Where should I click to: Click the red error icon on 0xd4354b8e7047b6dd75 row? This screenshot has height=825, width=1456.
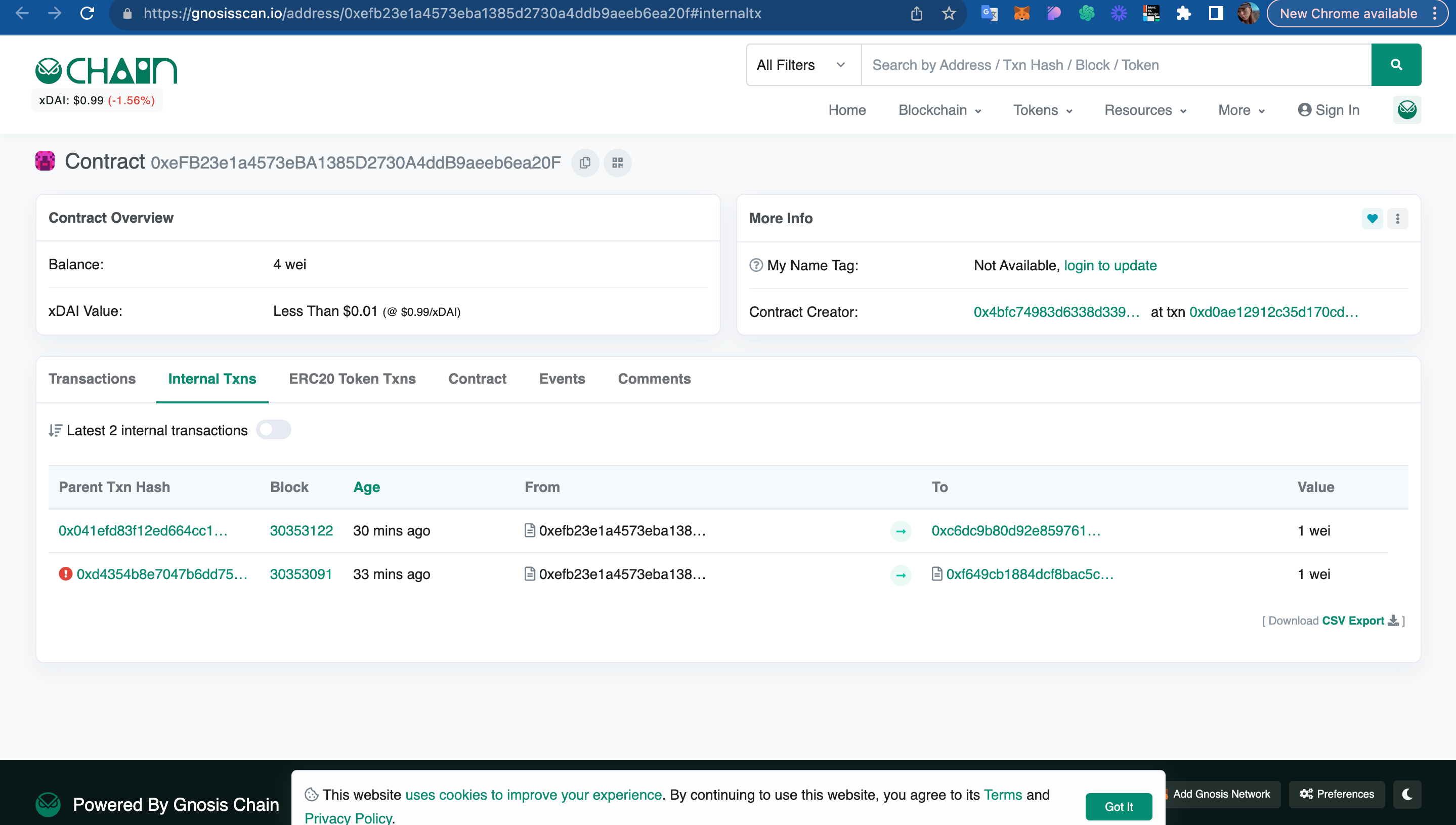tap(66, 574)
